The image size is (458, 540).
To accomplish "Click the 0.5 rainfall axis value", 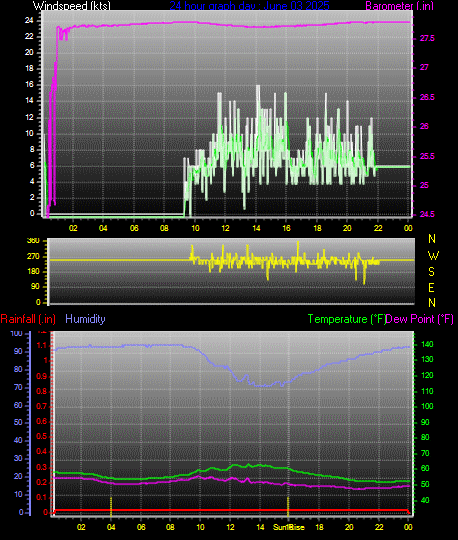I will point(42,436).
